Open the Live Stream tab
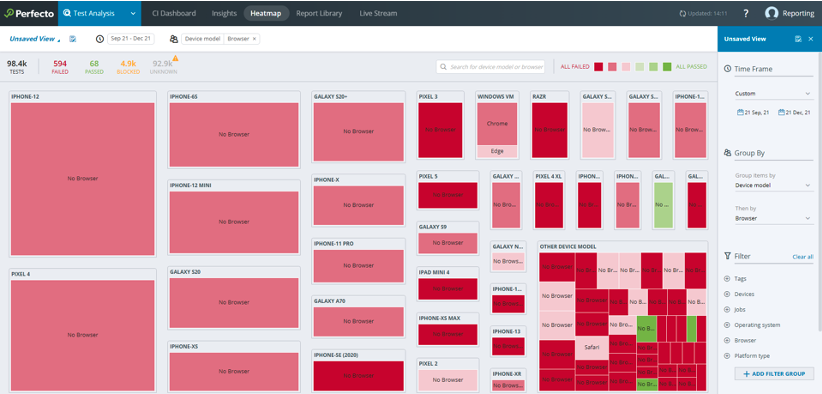Screen dimensions: 822x394 pos(378,13)
